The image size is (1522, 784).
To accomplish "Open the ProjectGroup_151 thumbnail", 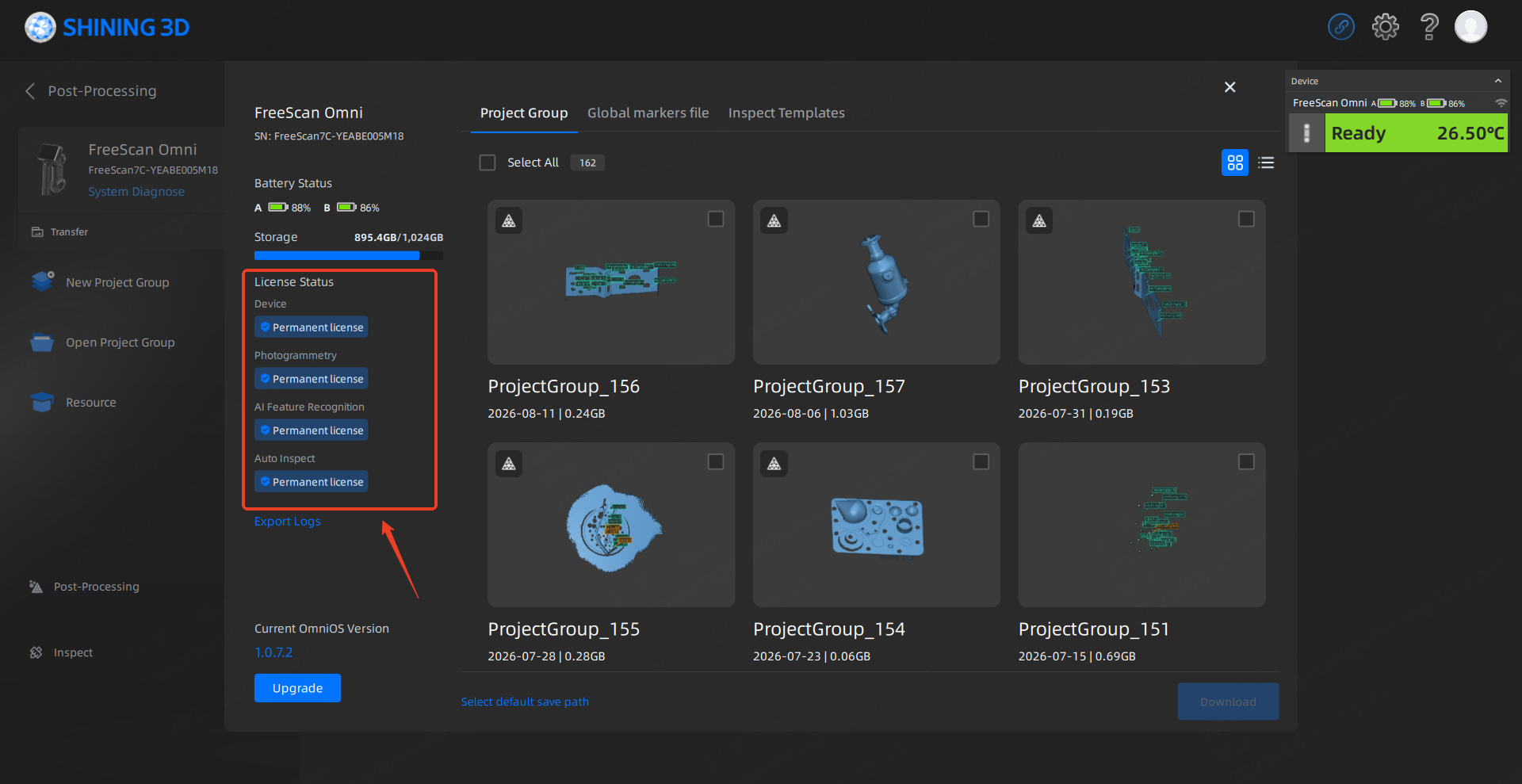I will (x=1142, y=525).
